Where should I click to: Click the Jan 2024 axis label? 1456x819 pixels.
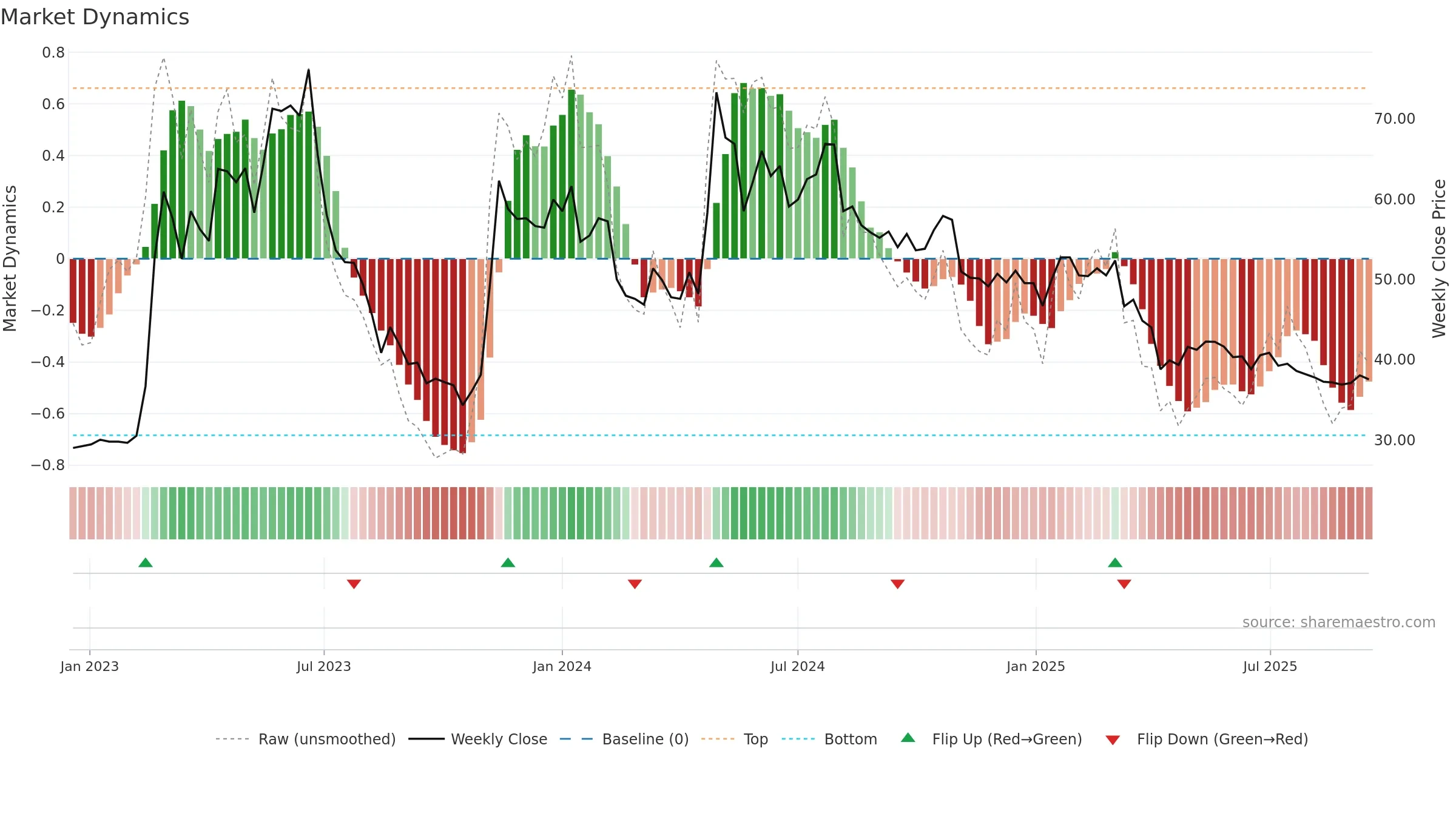(562, 666)
